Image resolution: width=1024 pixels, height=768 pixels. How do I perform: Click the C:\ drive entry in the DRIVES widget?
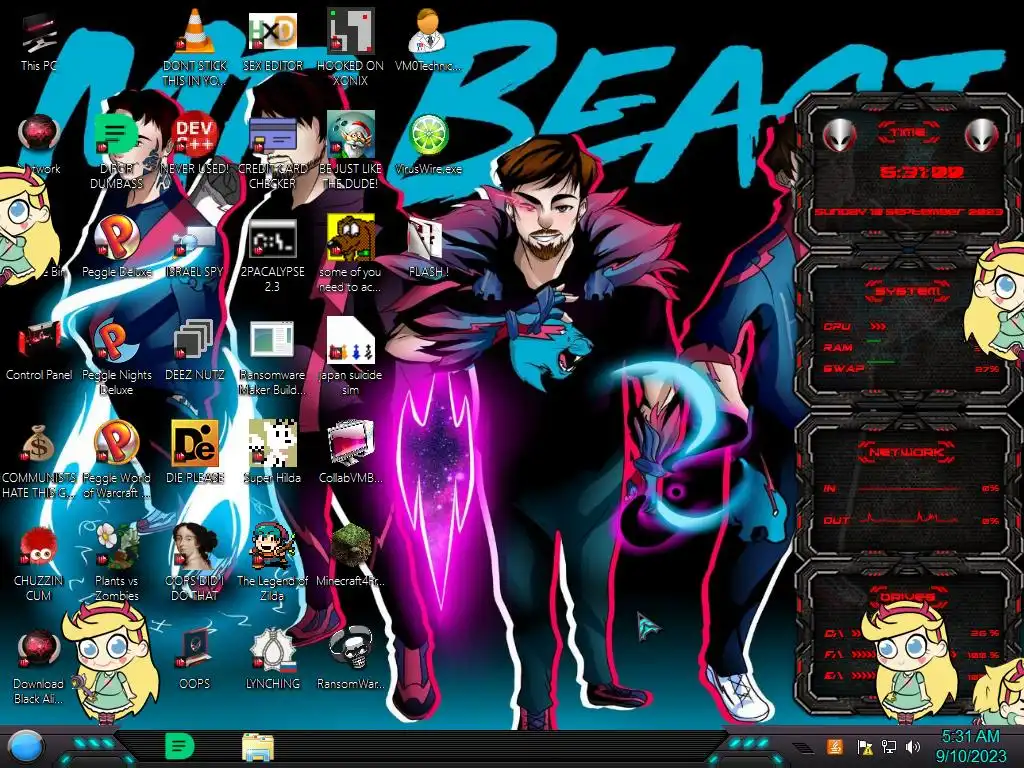(910, 633)
